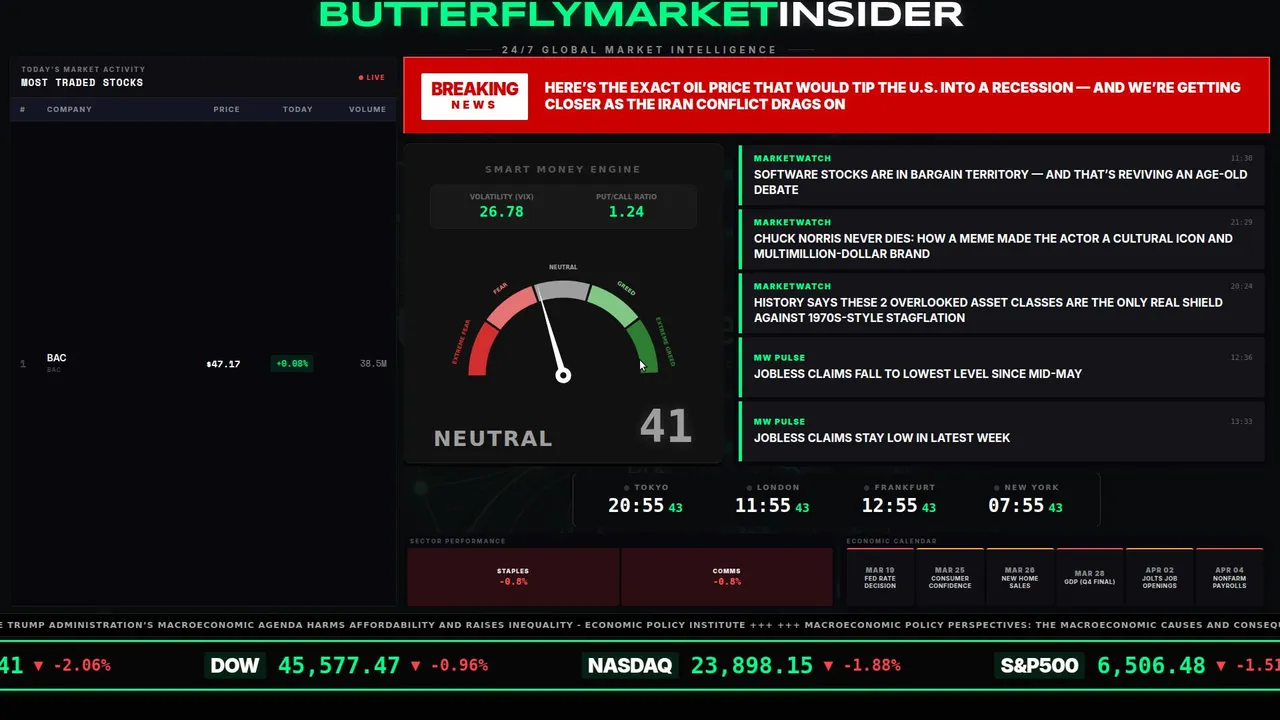Click the PRICE column header
Image resolution: width=1280 pixels, height=720 pixels.
pos(226,109)
